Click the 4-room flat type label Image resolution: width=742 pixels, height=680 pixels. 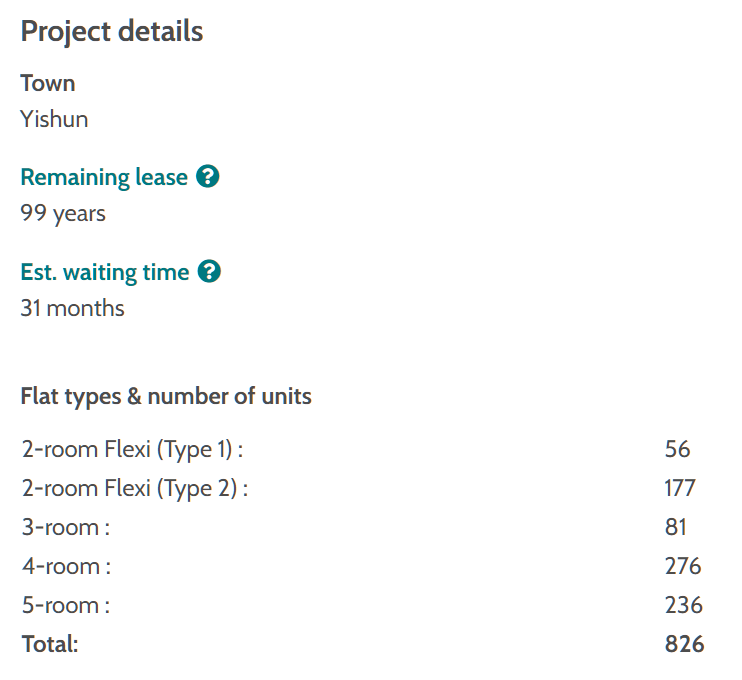pyautogui.click(x=66, y=566)
